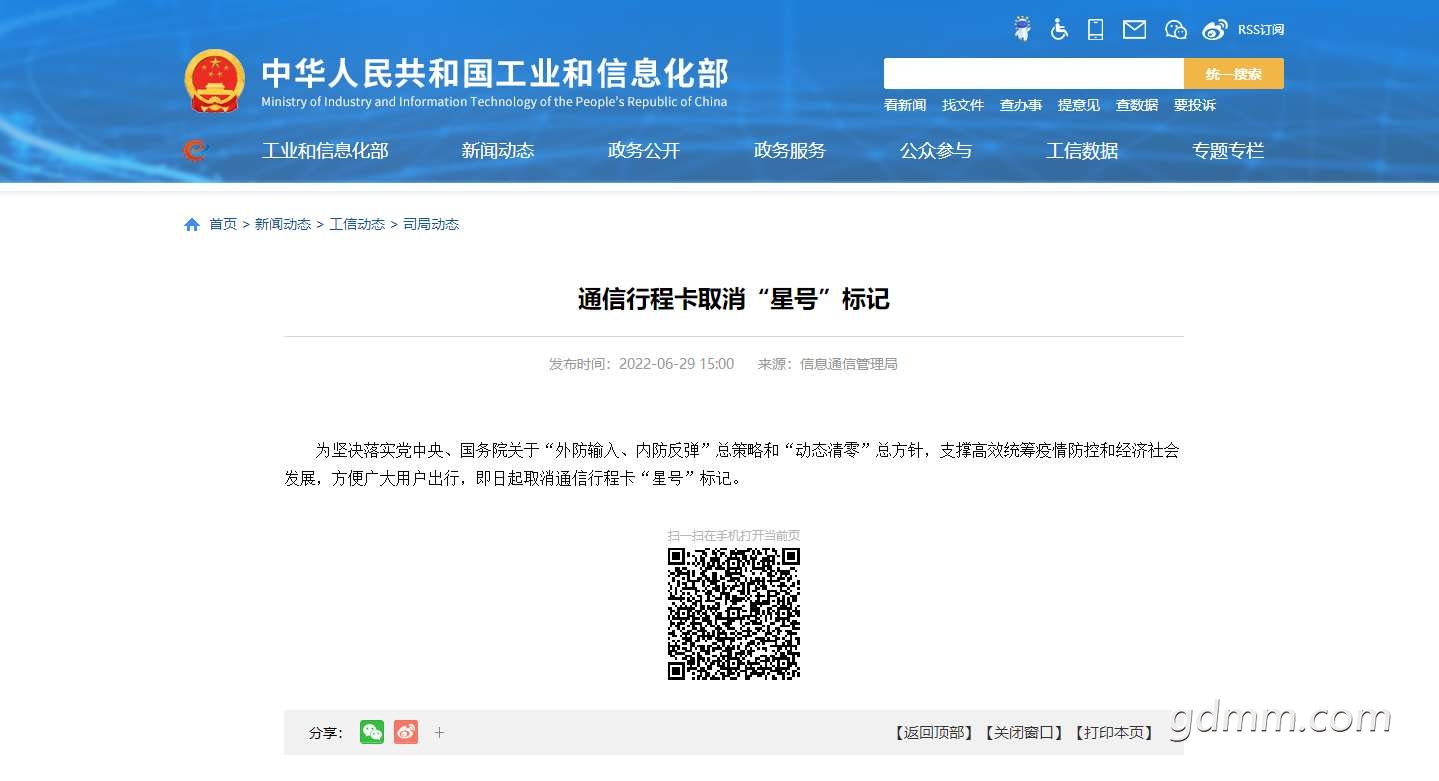This screenshot has height=781, width=1439.
Task: Open the RSS订阅 link
Action: pos(1261,30)
